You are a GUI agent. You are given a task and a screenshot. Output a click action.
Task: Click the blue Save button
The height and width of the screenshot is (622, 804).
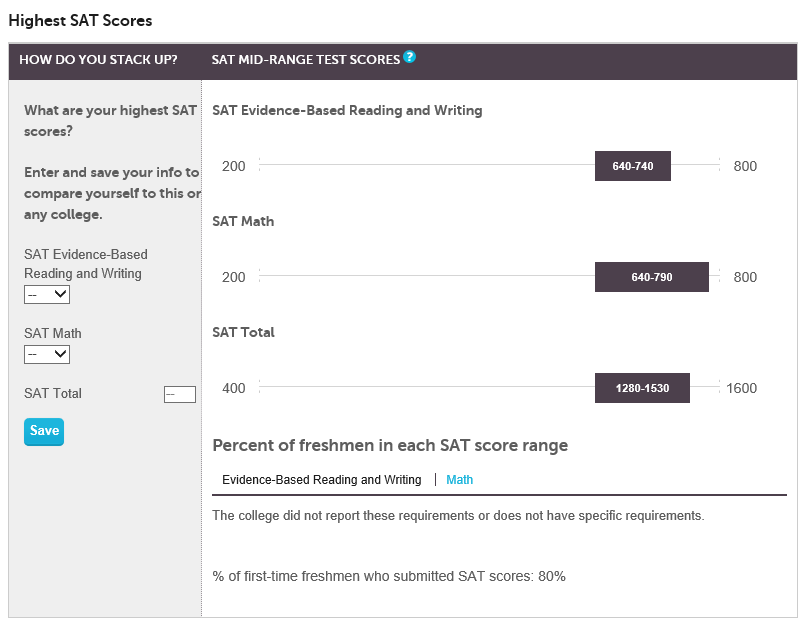tap(44, 432)
